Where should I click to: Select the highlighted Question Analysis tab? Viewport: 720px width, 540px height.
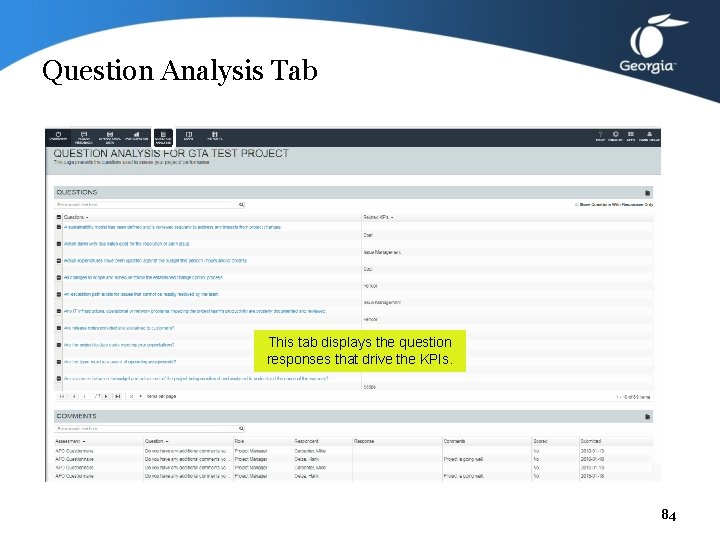(163, 137)
